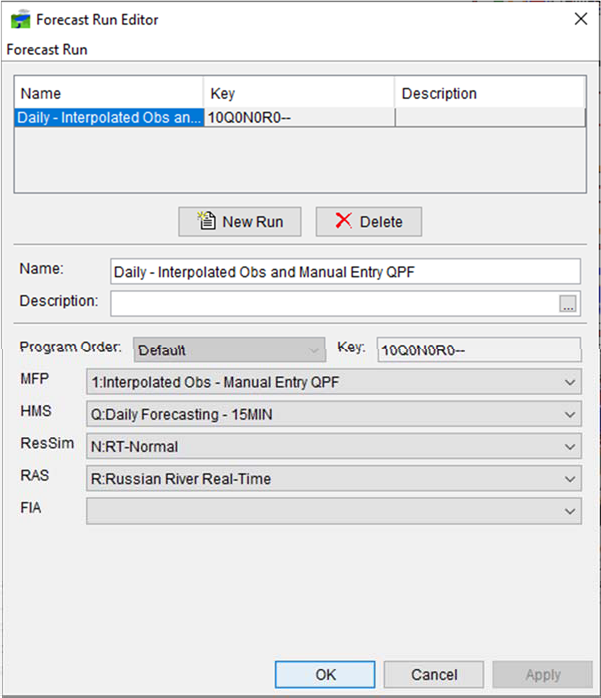Click into the Name text field
Screen dimensions: 601x698
click(345, 271)
